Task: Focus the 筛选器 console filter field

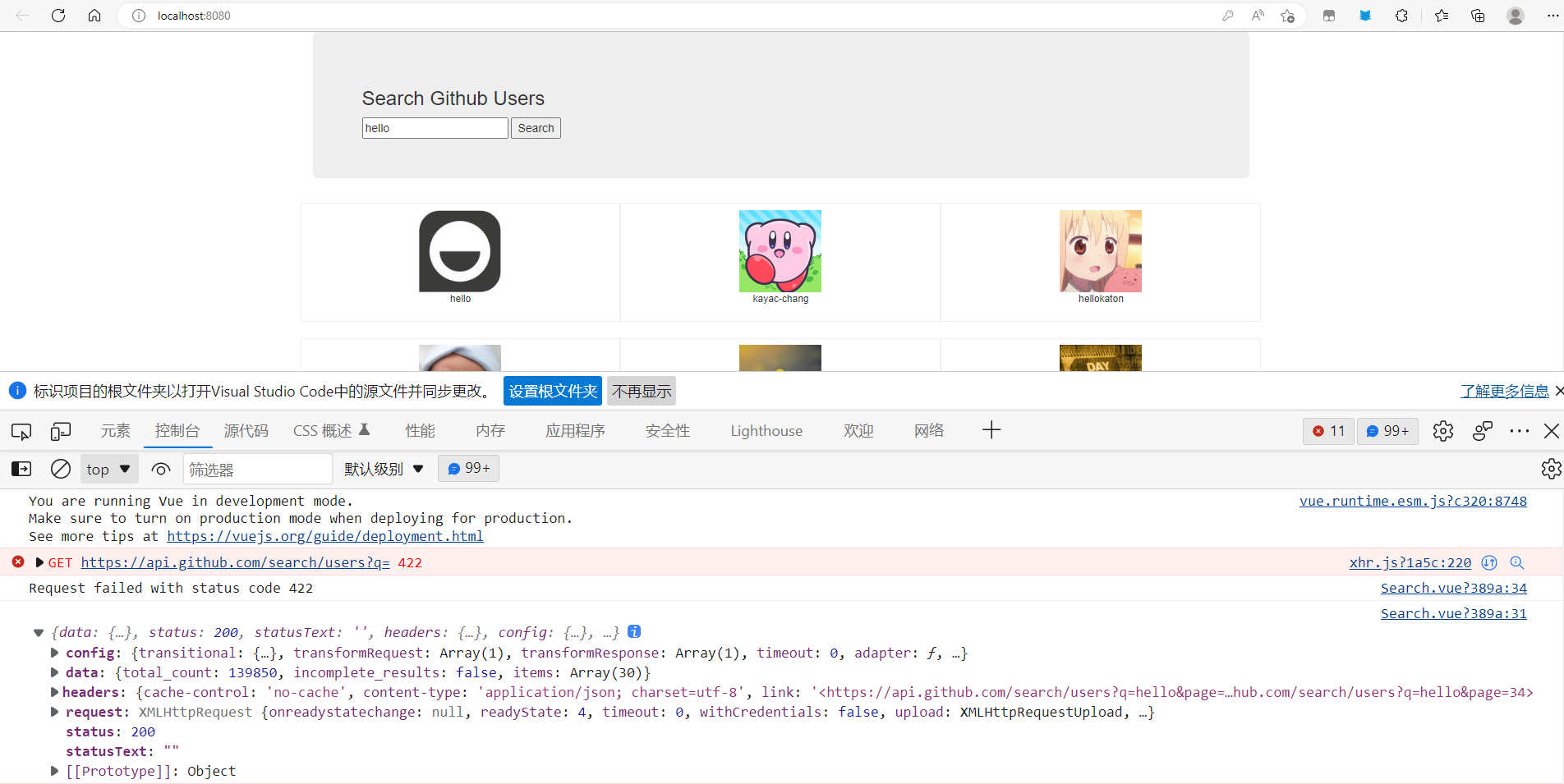Action: [x=257, y=469]
